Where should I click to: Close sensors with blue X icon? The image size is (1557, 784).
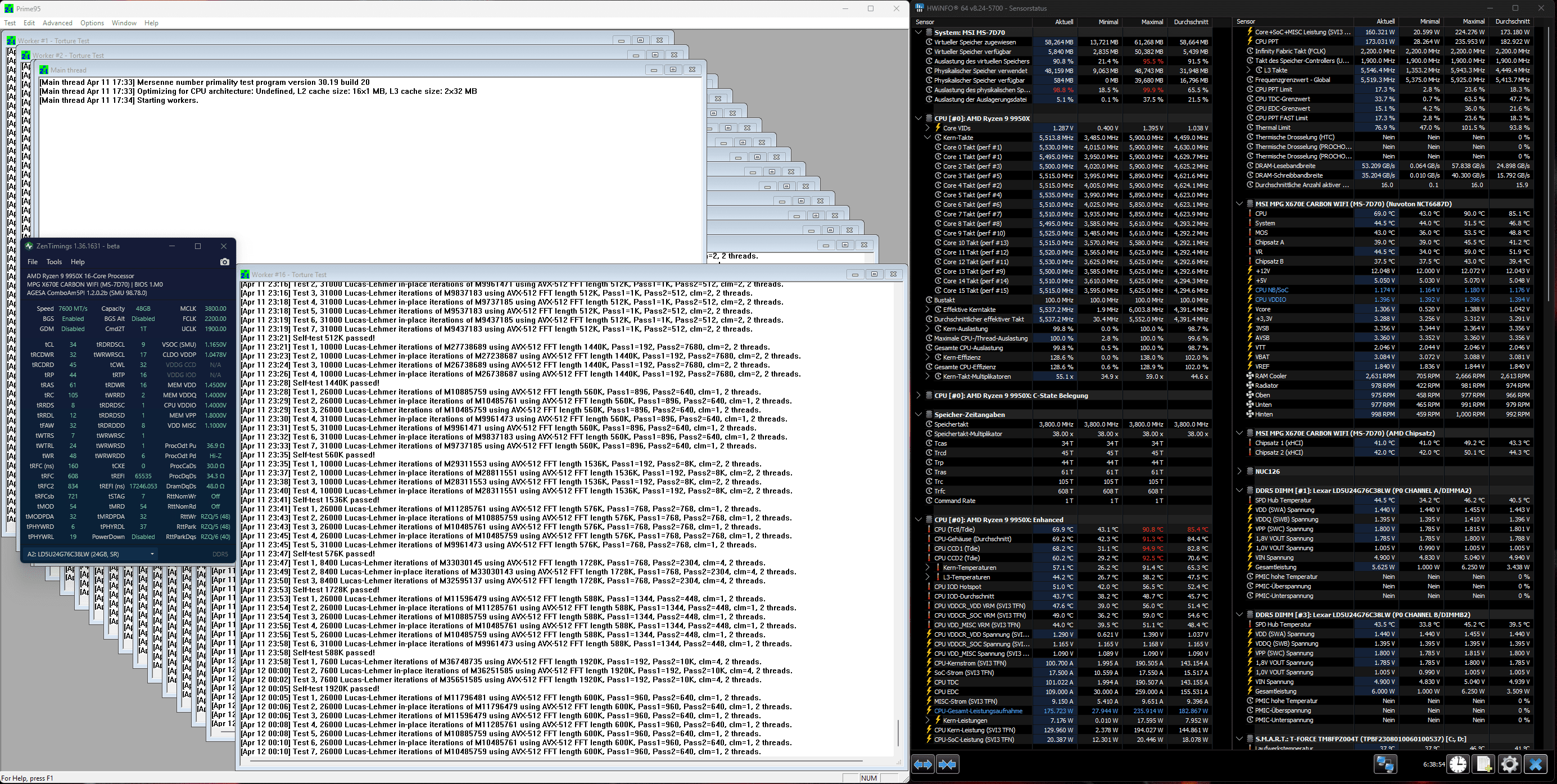[x=1535, y=764]
